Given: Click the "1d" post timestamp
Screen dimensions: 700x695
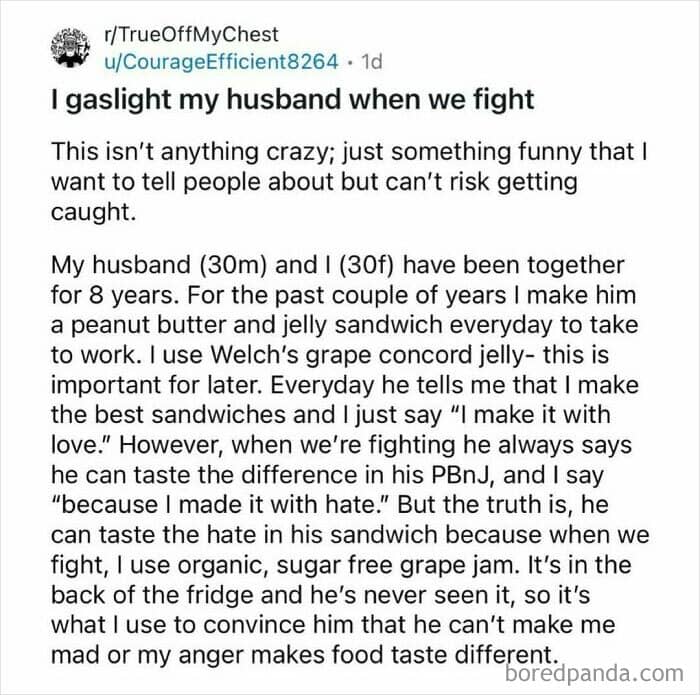Looking at the screenshot, I should pos(371,62).
